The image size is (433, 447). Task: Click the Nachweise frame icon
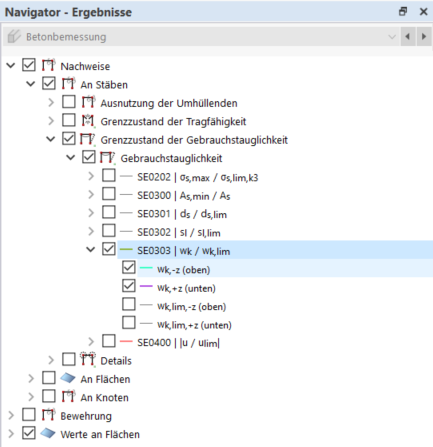click(x=48, y=65)
